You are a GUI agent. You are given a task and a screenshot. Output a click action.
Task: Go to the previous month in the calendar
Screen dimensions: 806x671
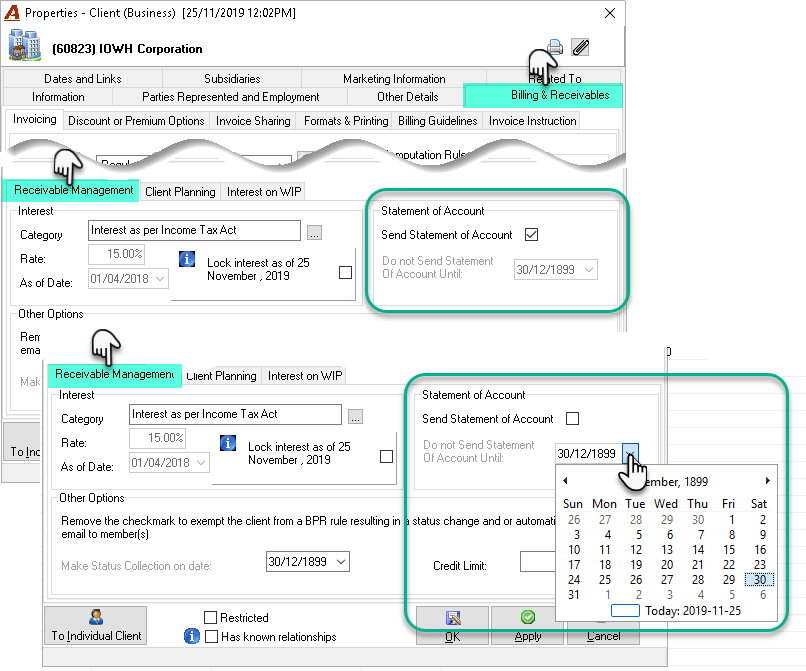click(x=565, y=481)
